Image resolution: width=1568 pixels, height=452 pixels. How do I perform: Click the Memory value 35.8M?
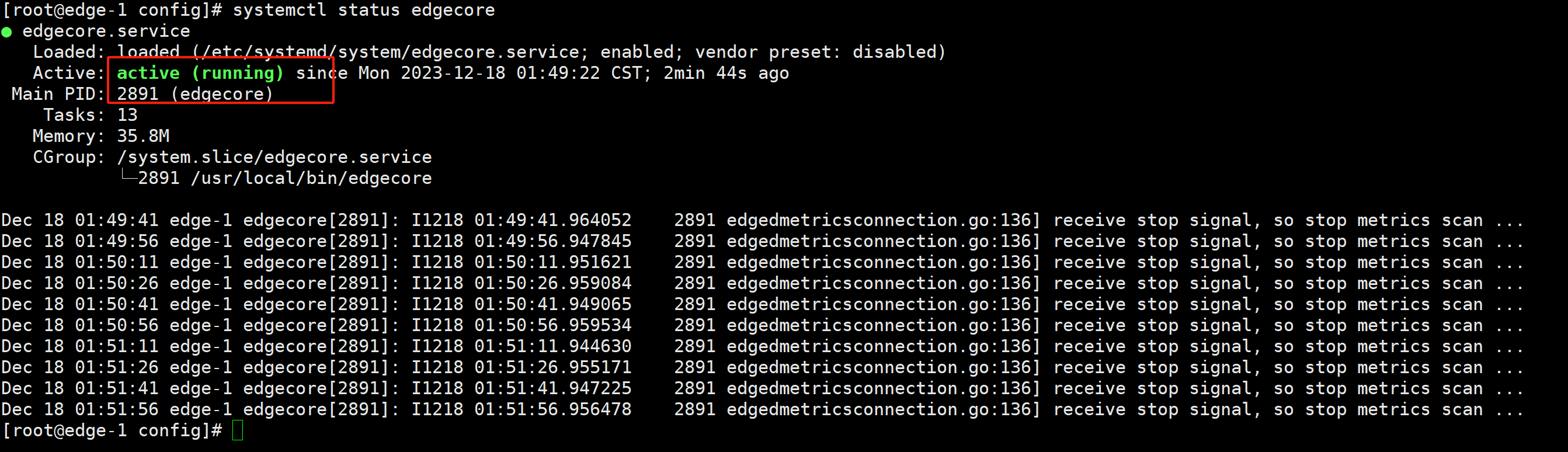(x=143, y=136)
